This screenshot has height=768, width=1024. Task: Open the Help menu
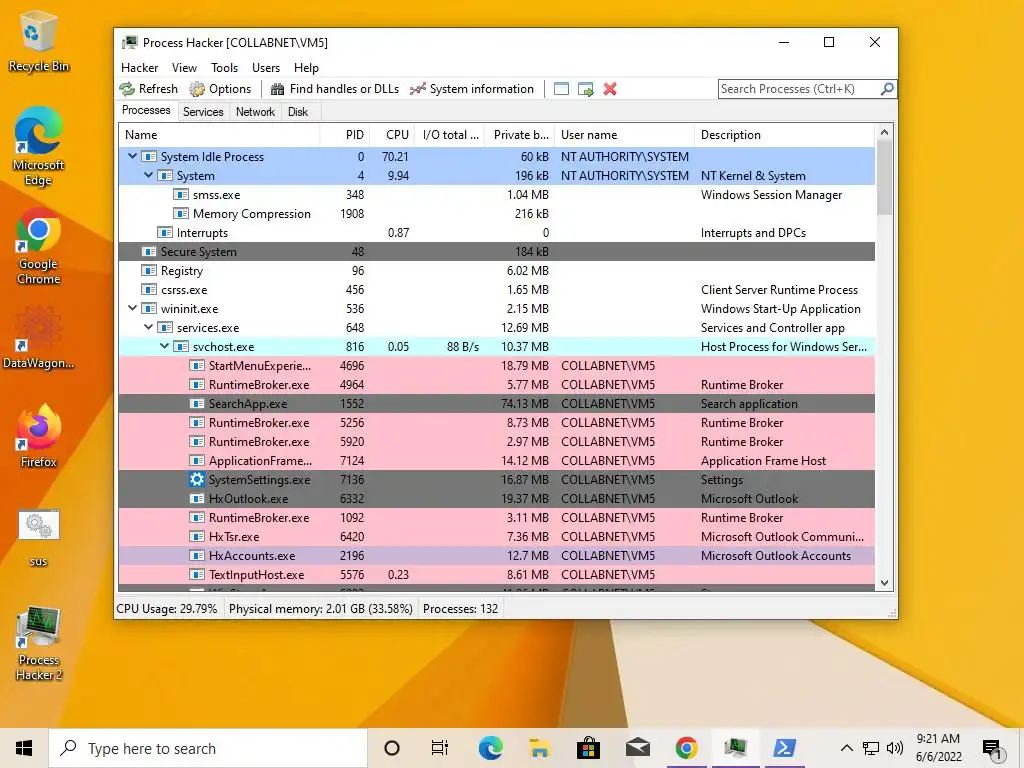pos(306,68)
